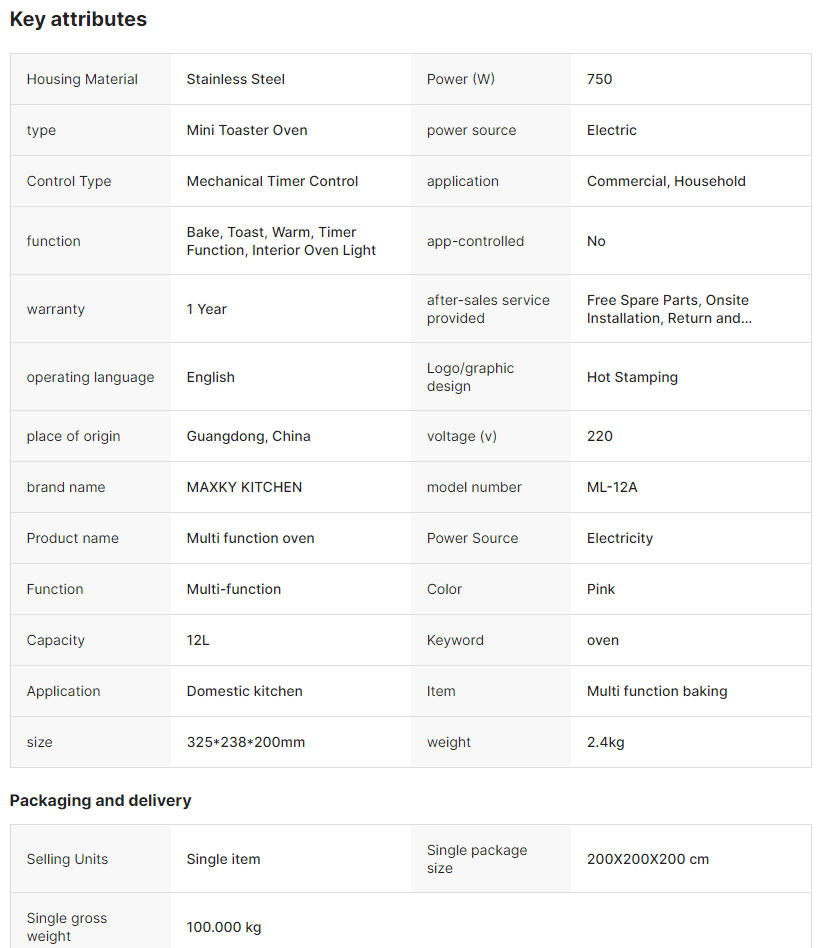818x948 pixels.
Task: Select the 'Stainless Steel' housing material value
Action: pyautogui.click(x=236, y=79)
